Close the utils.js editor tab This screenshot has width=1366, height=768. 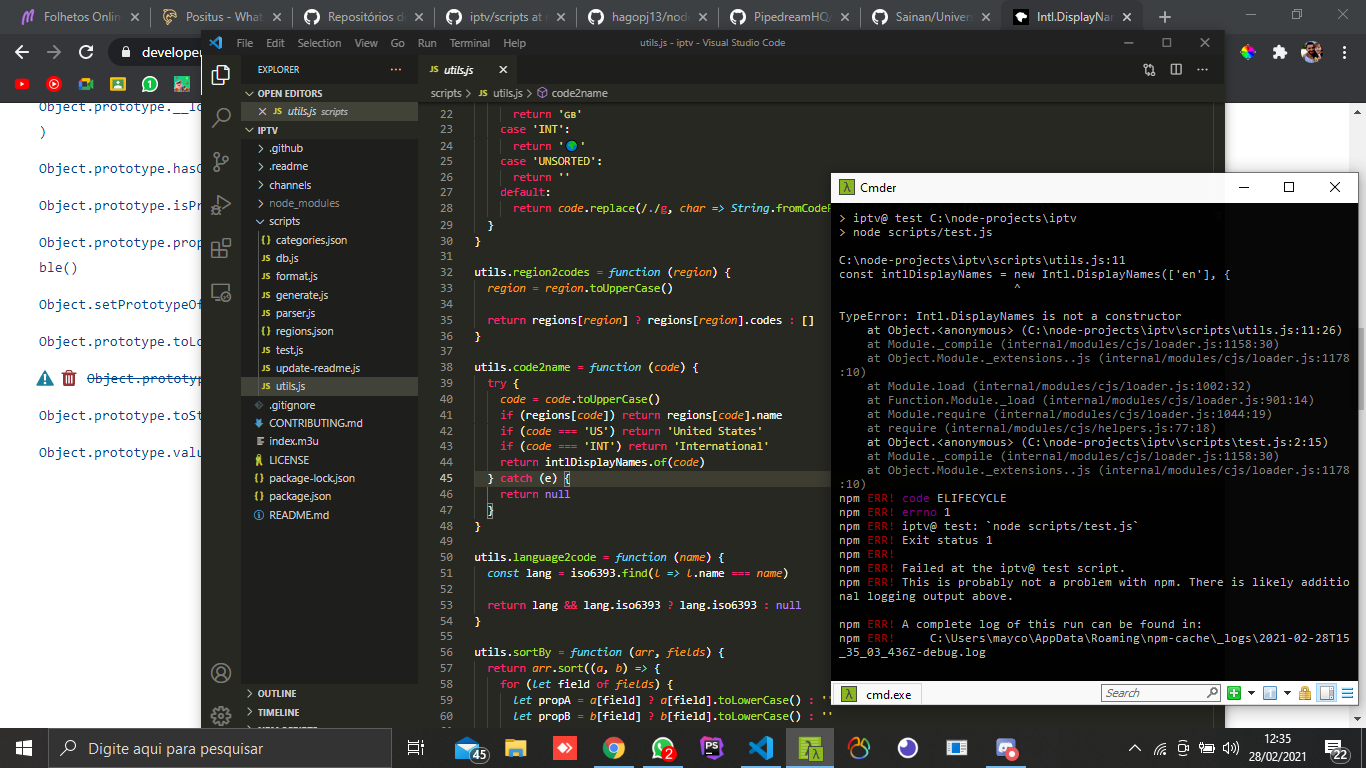[503, 70]
